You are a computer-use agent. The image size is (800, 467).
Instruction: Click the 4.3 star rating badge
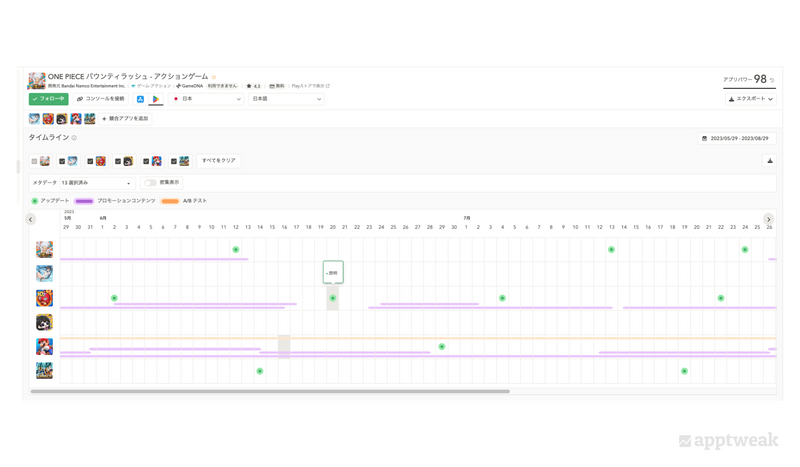pos(253,86)
